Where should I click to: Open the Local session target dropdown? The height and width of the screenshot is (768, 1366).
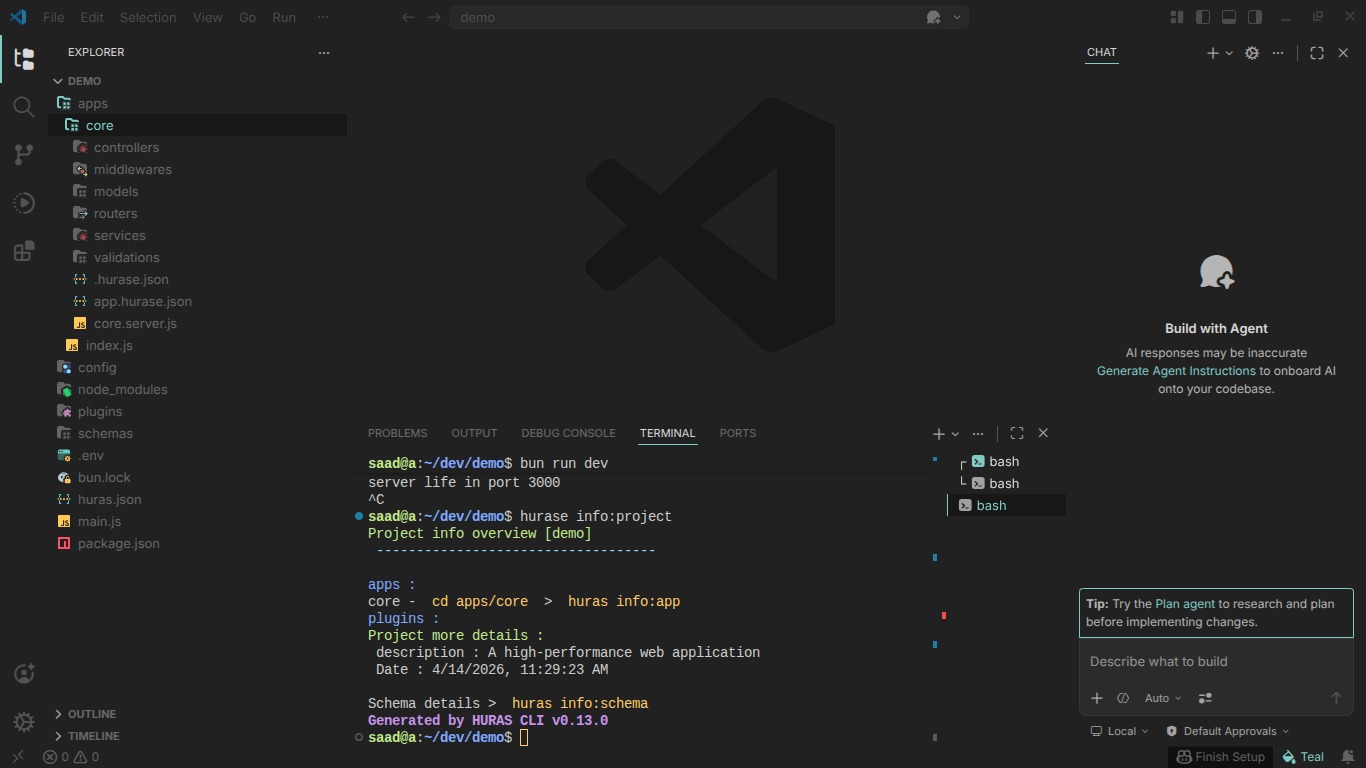tap(1120, 731)
